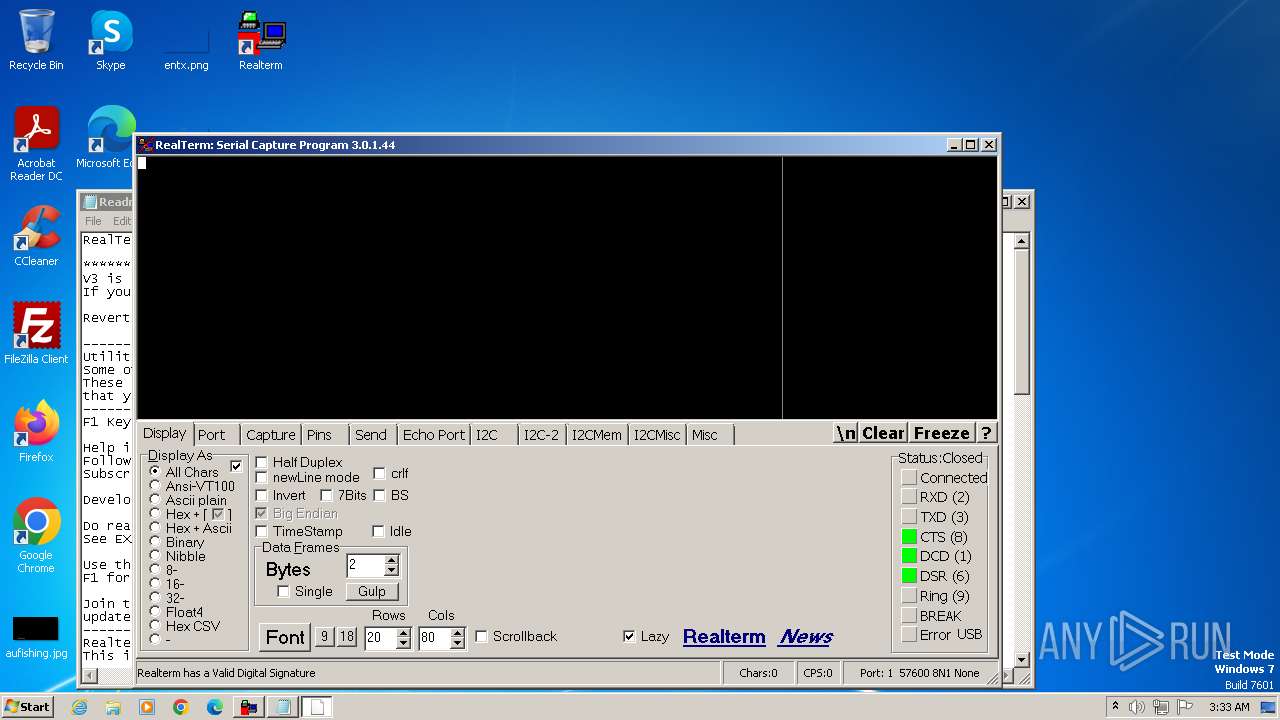Toggle the Invert checkbox

tap(262, 495)
